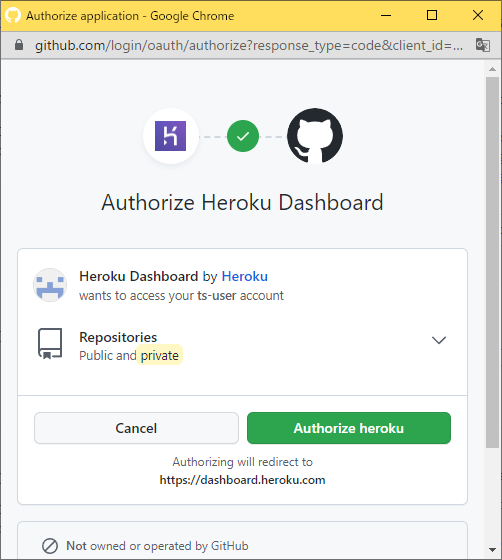Click the Authorize heroku button

[349, 428]
